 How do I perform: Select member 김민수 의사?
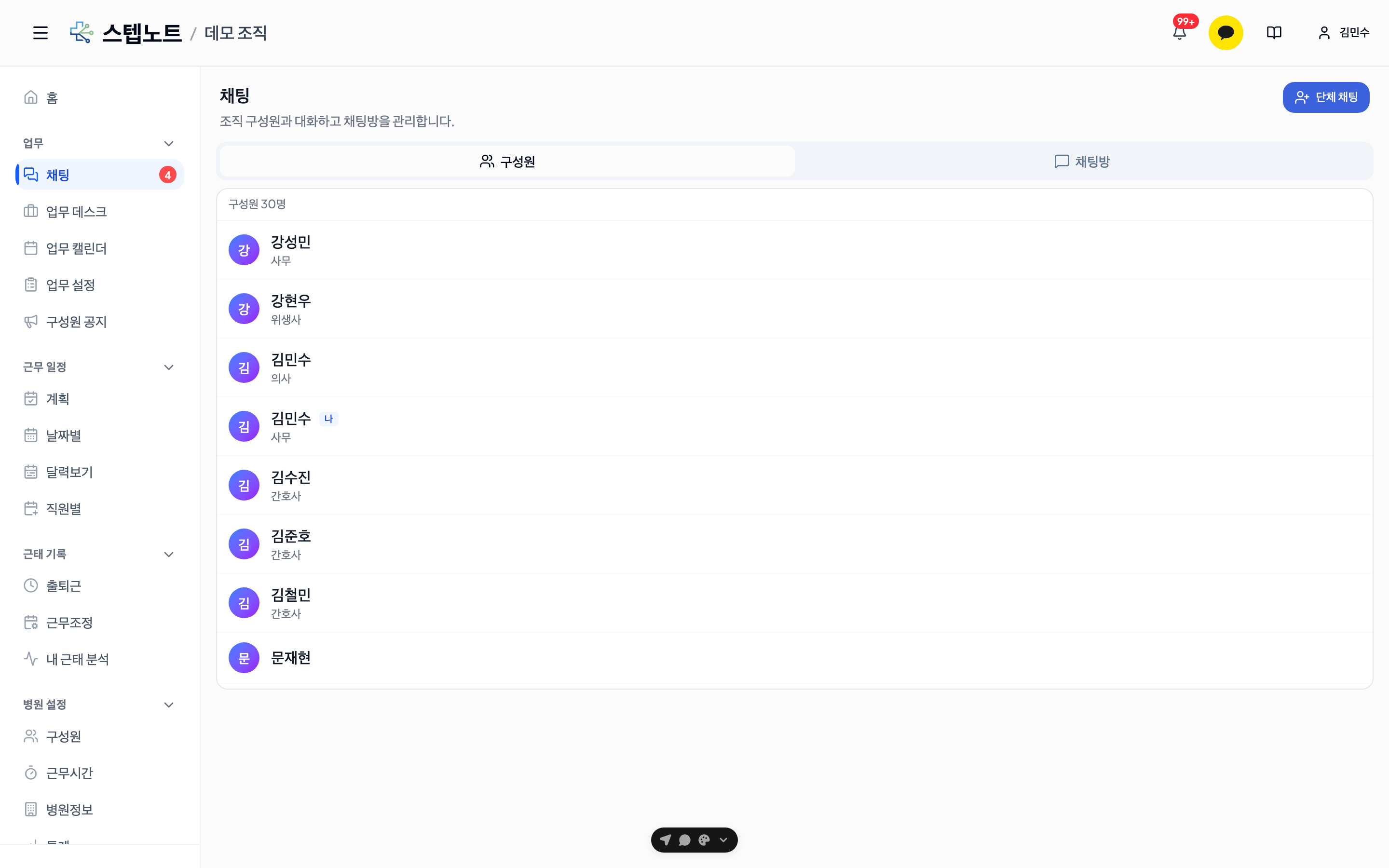point(794,367)
